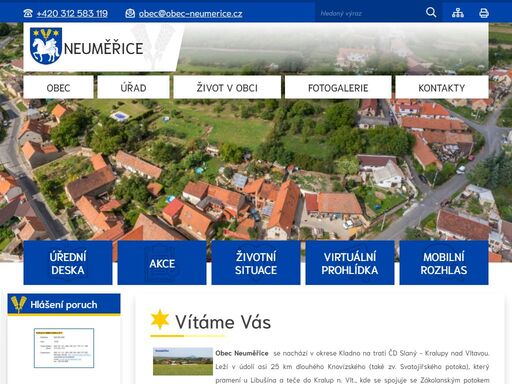Click wheat icon in Hlášení poruch header
Image resolution: width=512 pixels, height=384 pixels.
(x=18, y=304)
